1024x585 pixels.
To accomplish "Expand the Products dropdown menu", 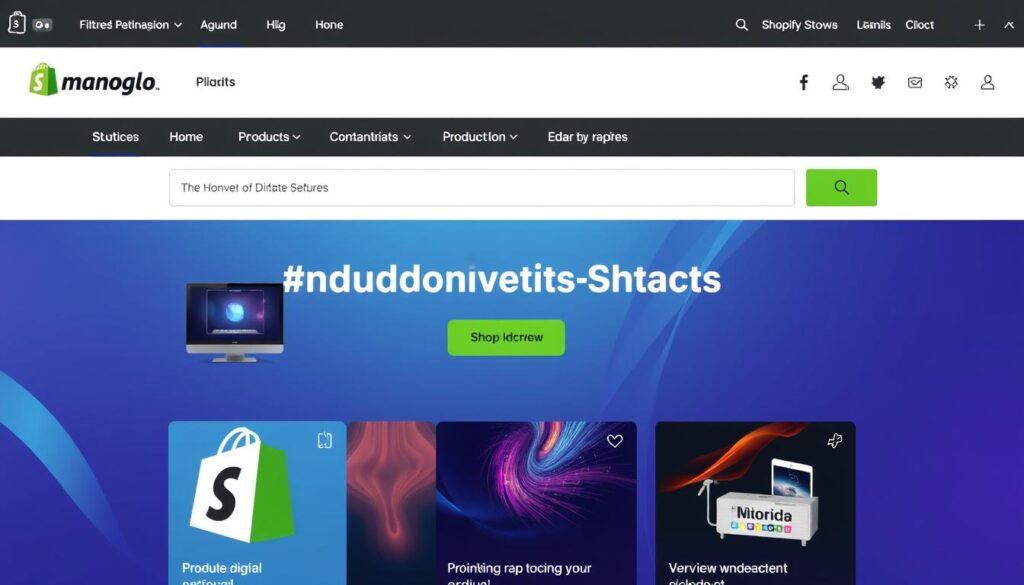I will coord(269,137).
